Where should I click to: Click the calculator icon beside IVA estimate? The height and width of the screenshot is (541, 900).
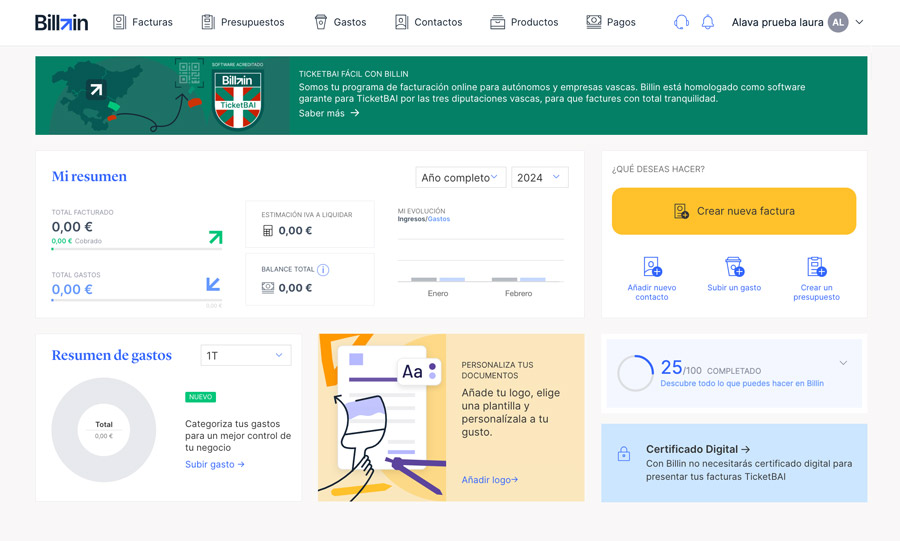pyautogui.click(x=268, y=231)
